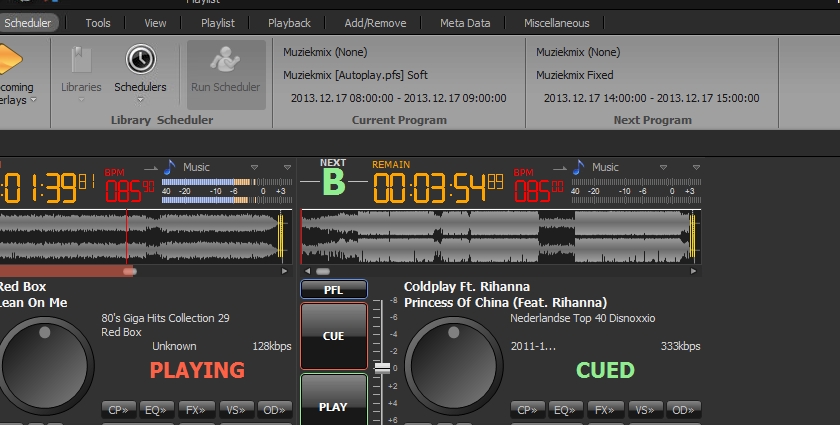Viewport: 840px width, 425px height.
Task: Open right deck FX» panel
Action: [x=605, y=410]
